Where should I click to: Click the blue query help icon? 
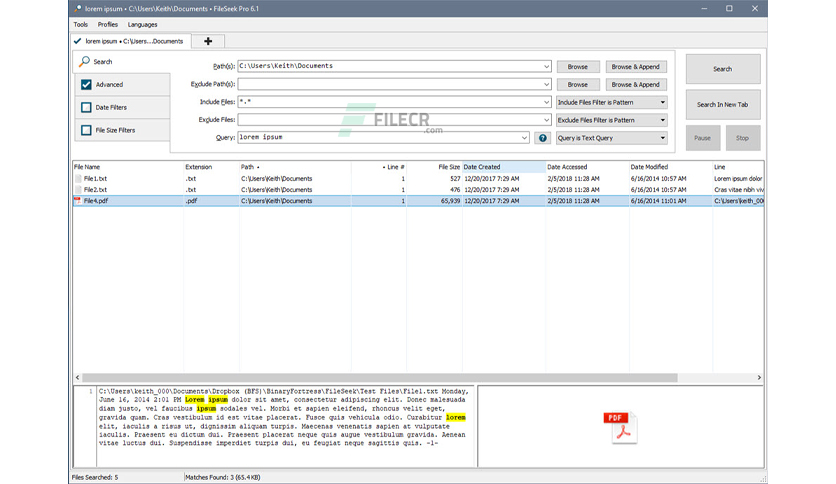(x=542, y=138)
